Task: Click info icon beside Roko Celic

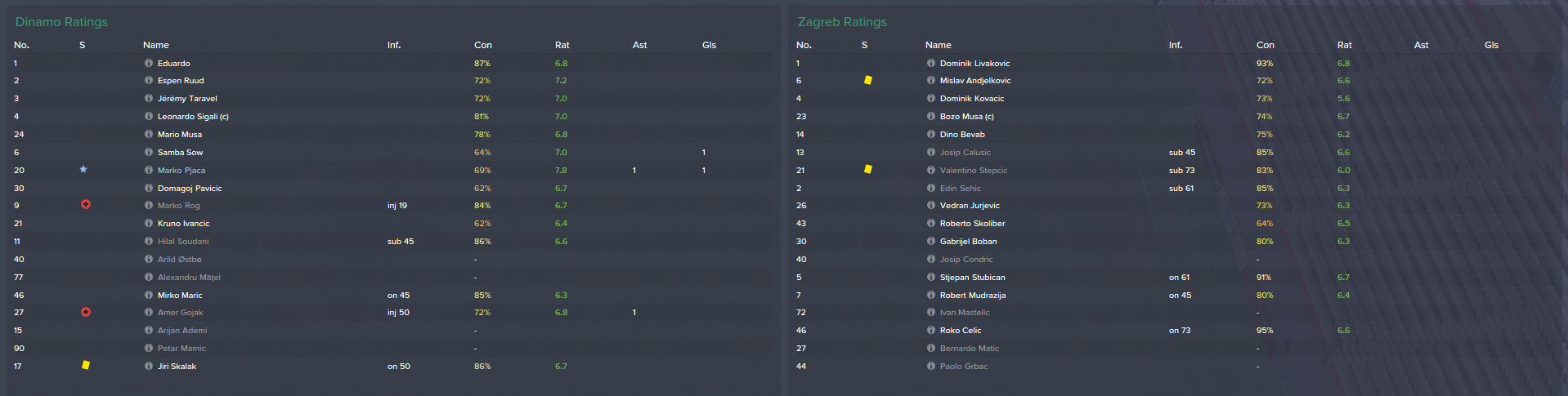Action: point(931,330)
